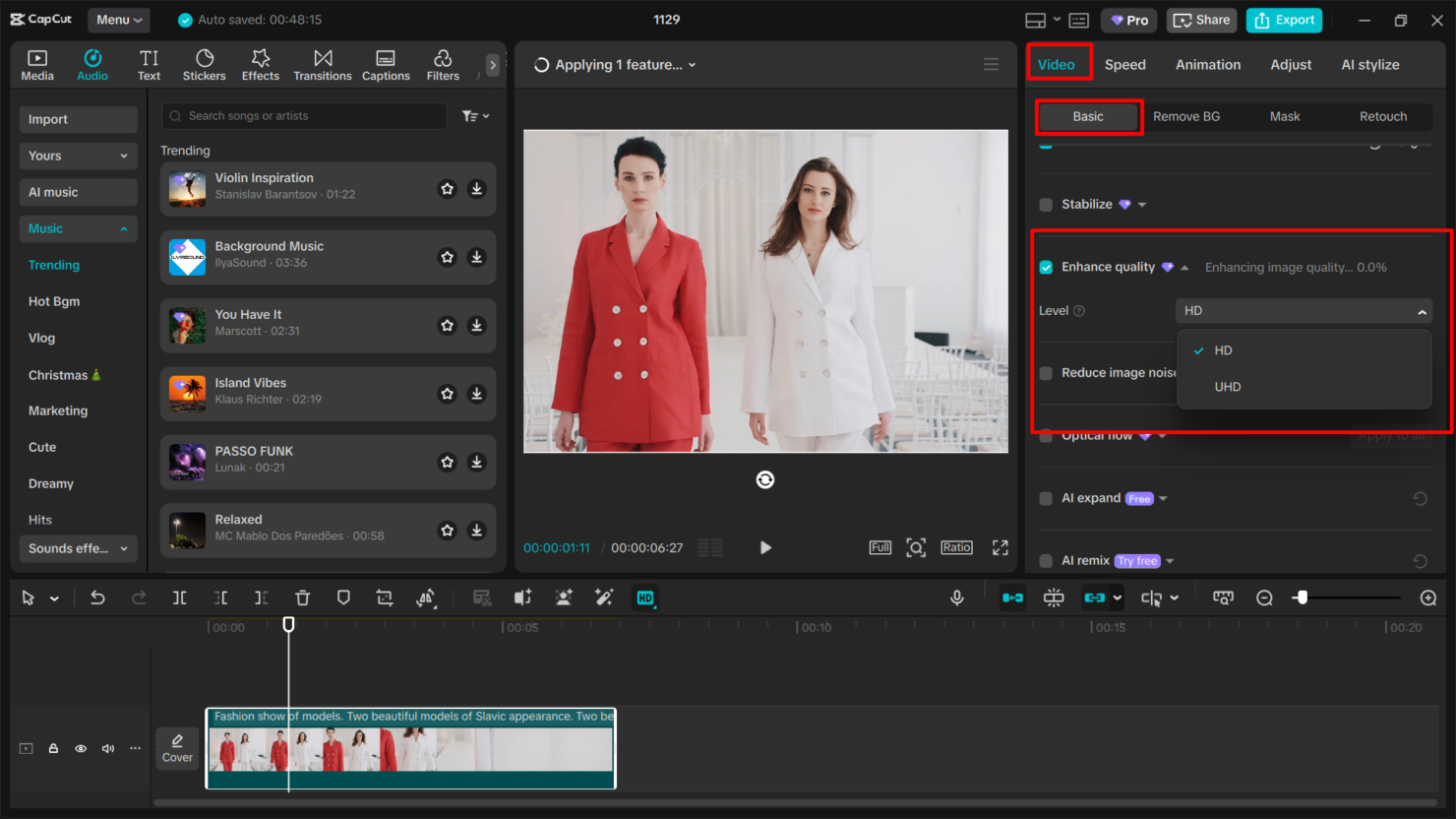This screenshot has height=819, width=1456.
Task: Select the Mirror flip tool
Action: [x=427, y=598]
